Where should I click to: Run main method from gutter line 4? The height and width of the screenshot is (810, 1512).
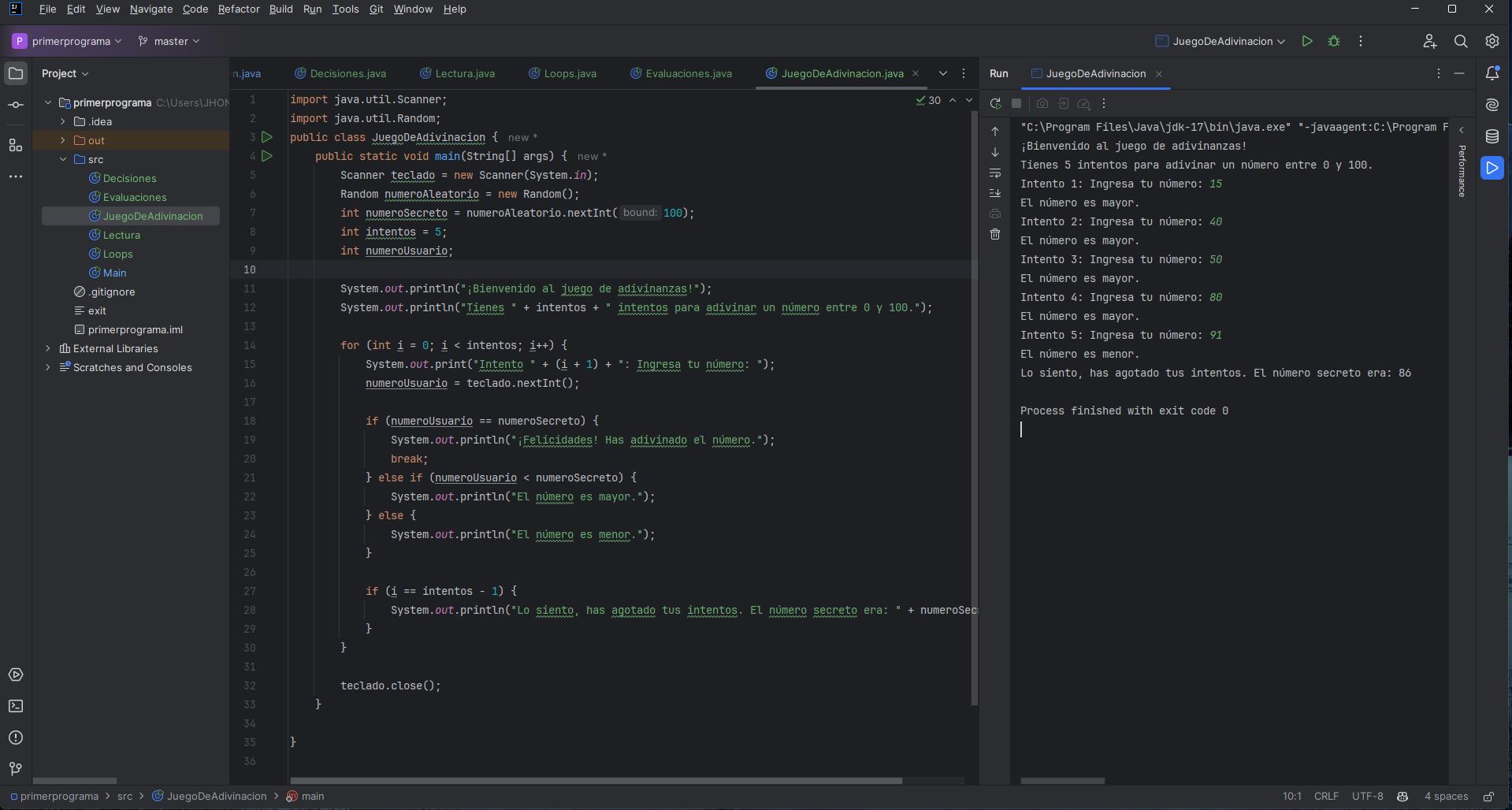[x=267, y=156]
